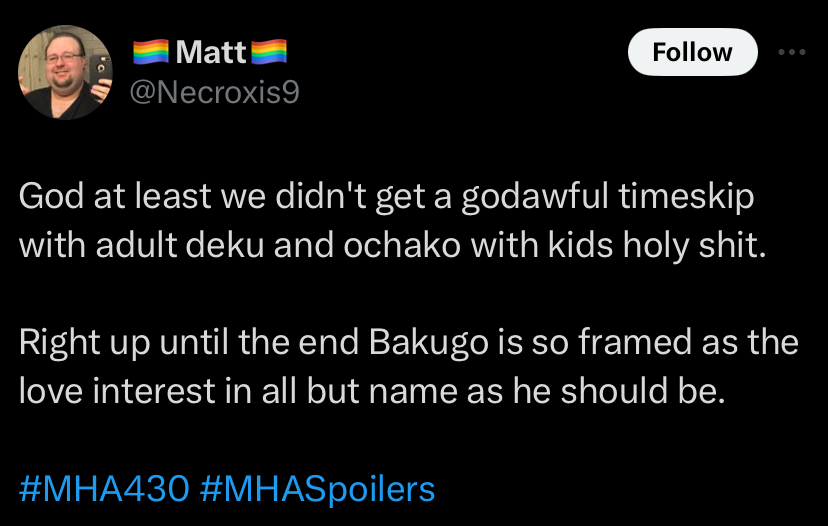The height and width of the screenshot is (526, 828).
Task: Click the line starting "Right up until"
Action: [x=409, y=342]
